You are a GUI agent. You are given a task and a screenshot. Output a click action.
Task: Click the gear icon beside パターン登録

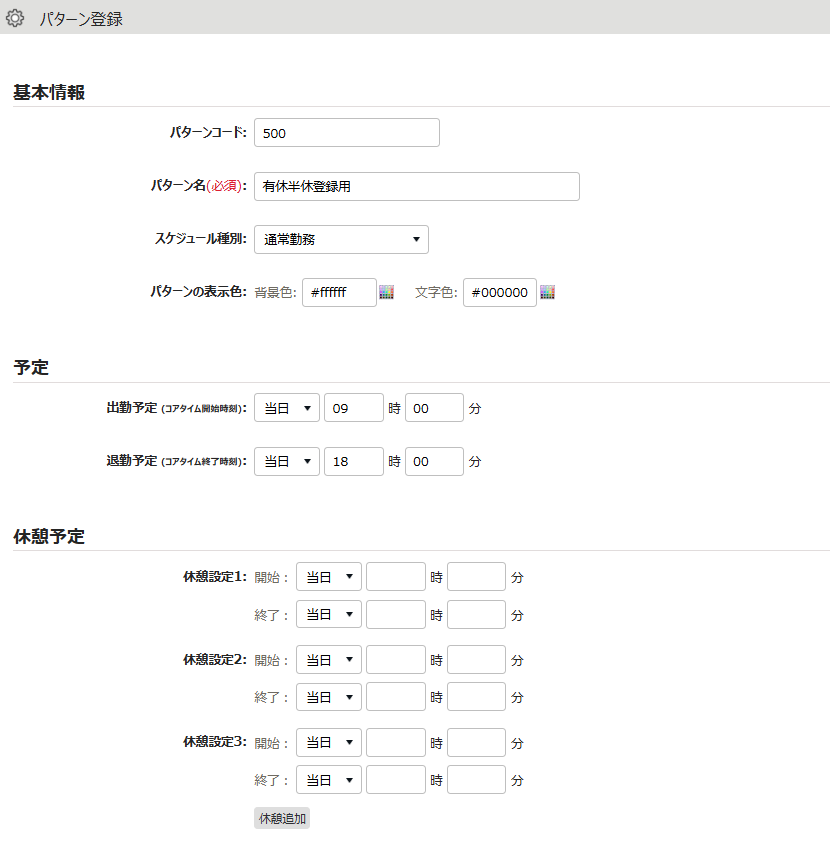(15, 18)
